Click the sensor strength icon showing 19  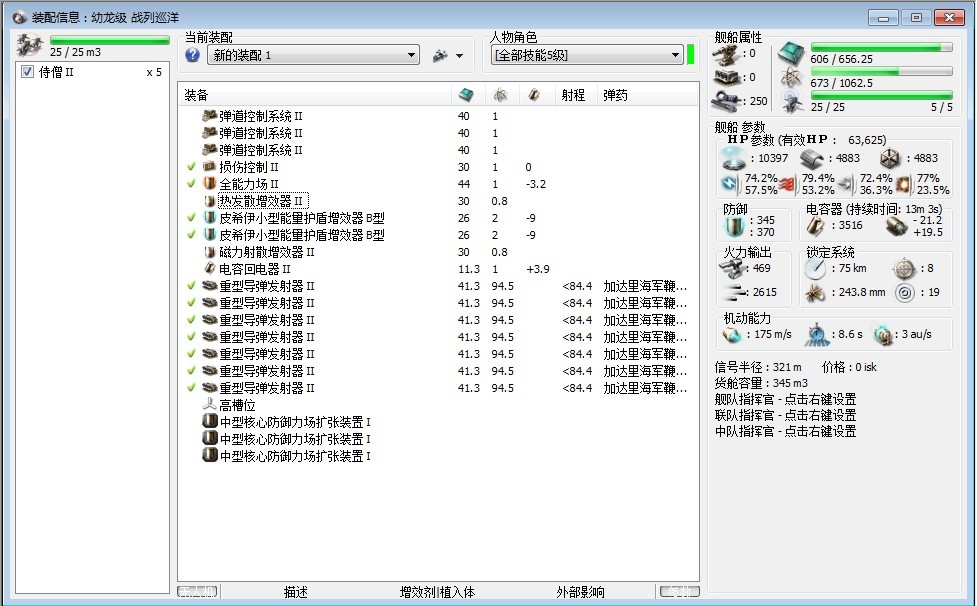905,293
